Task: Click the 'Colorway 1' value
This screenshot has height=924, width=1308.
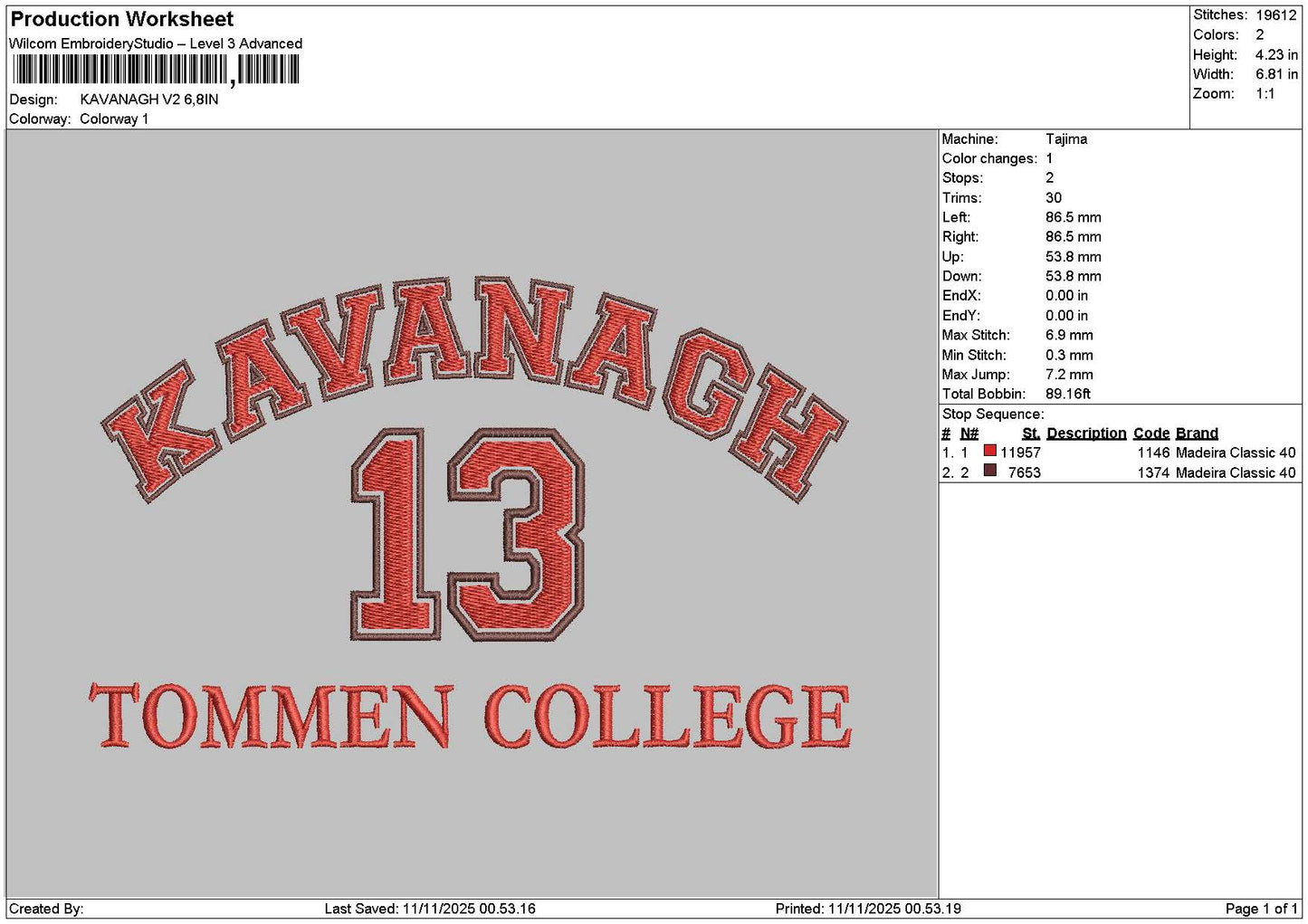Action: tap(114, 119)
